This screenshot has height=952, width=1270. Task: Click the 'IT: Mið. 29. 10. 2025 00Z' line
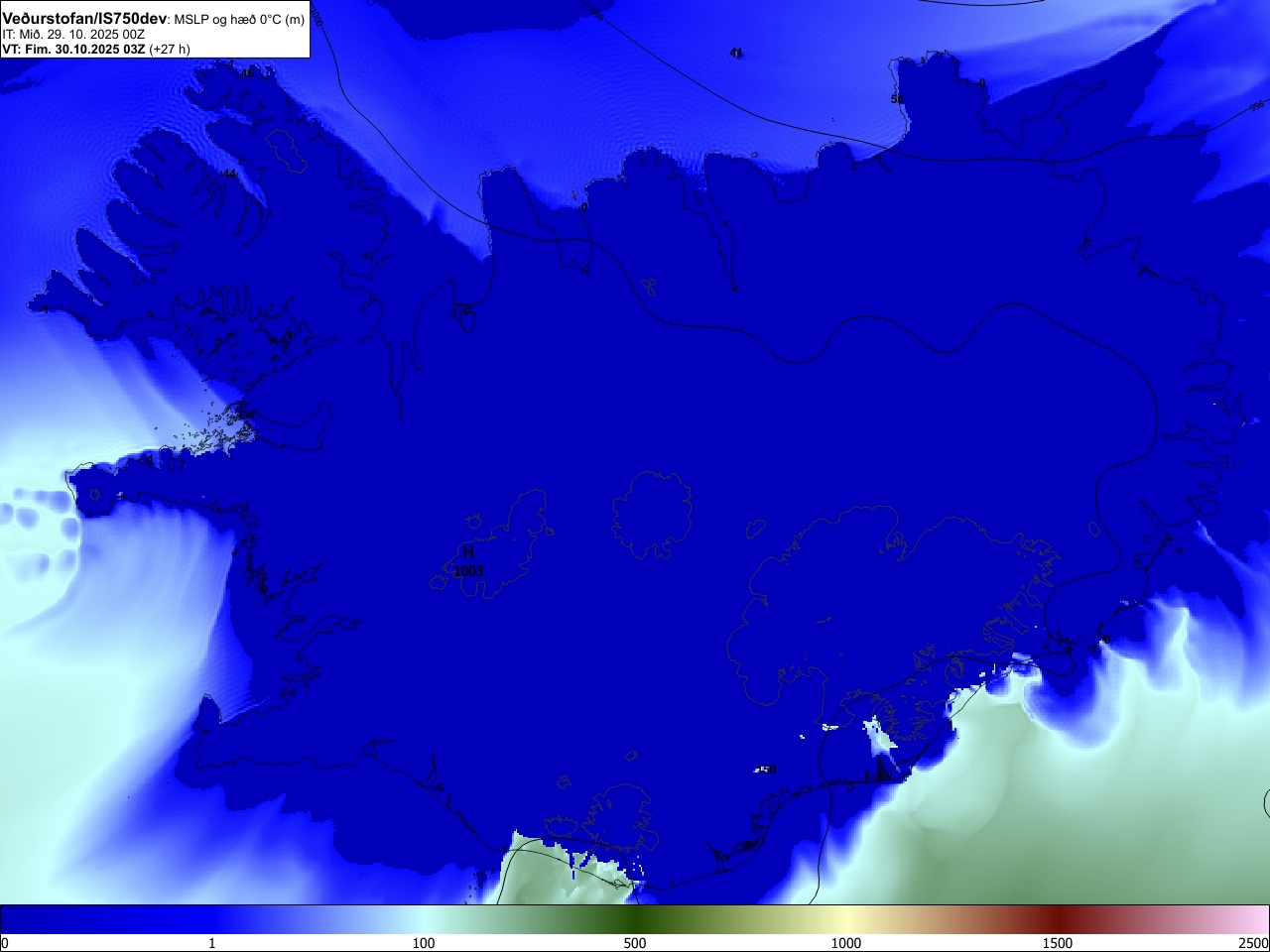(x=73, y=34)
